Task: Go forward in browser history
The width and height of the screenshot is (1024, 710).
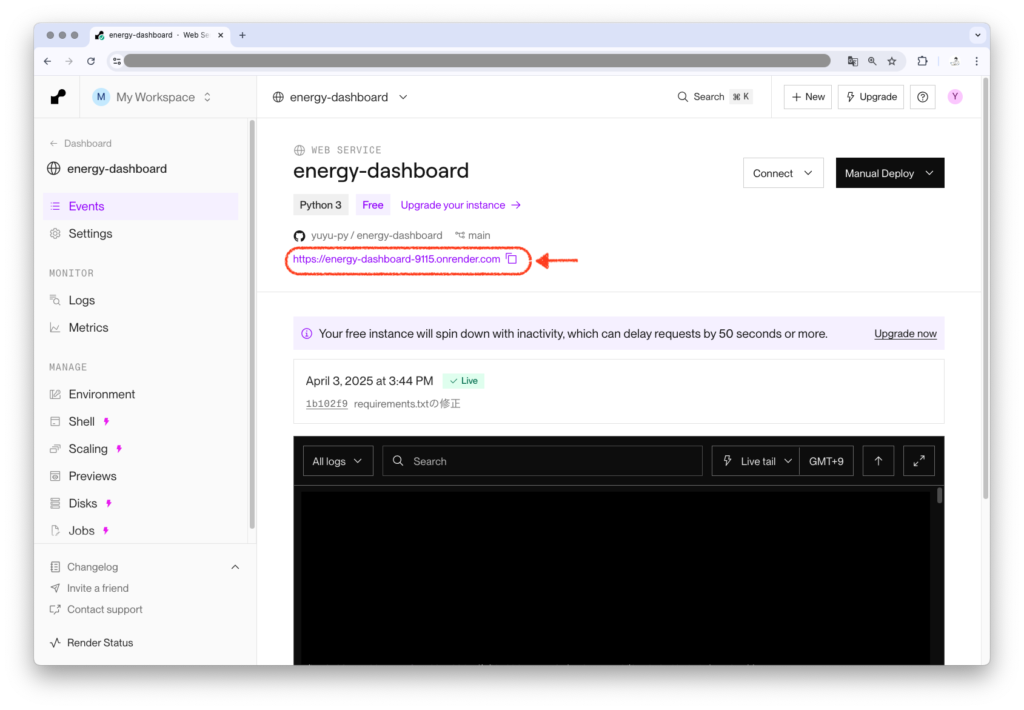Action: click(x=69, y=61)
